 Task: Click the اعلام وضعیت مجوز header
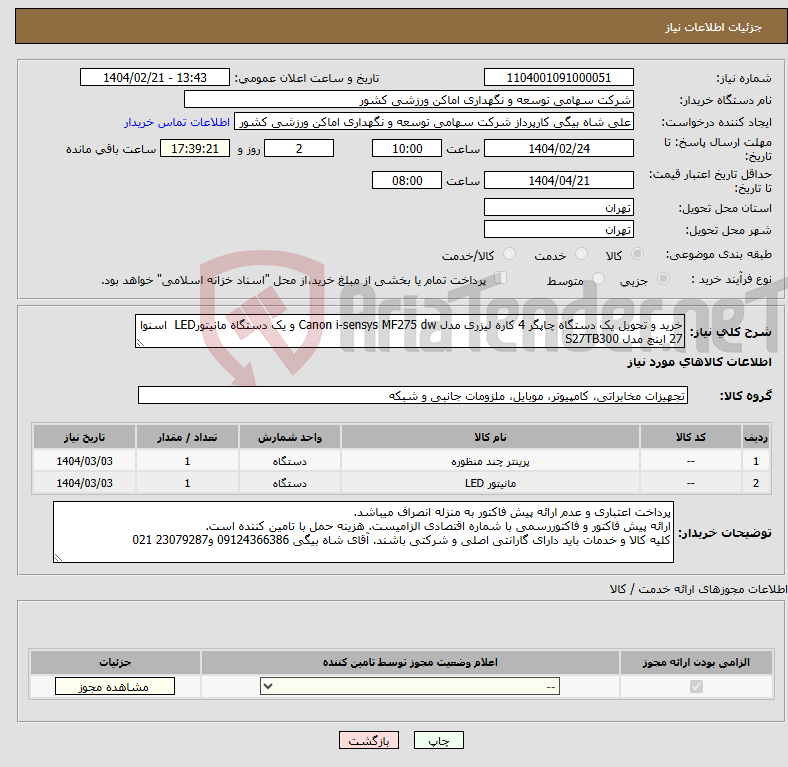click(x=410, y=662)
